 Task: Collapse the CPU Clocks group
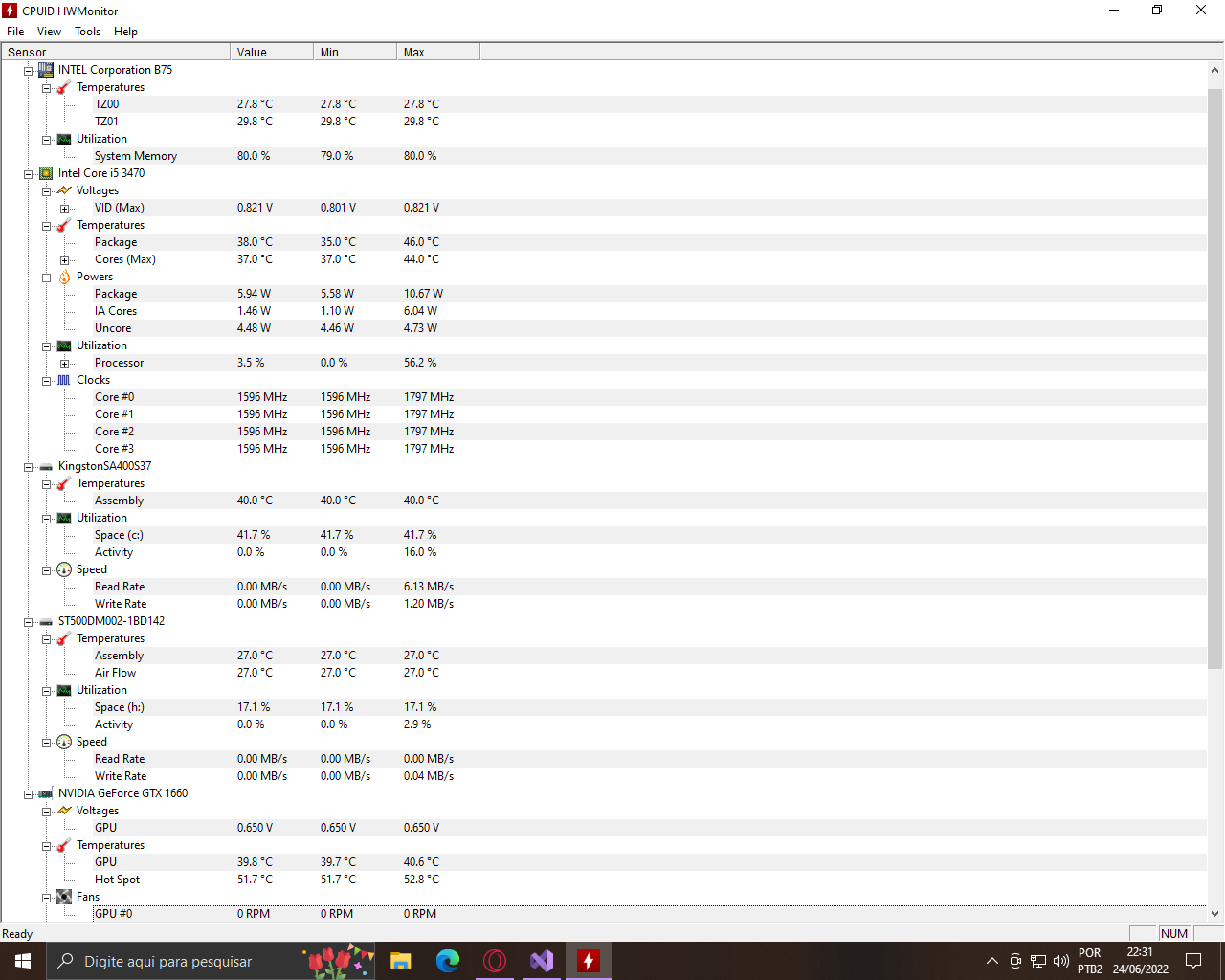click(x=47, y=381)
